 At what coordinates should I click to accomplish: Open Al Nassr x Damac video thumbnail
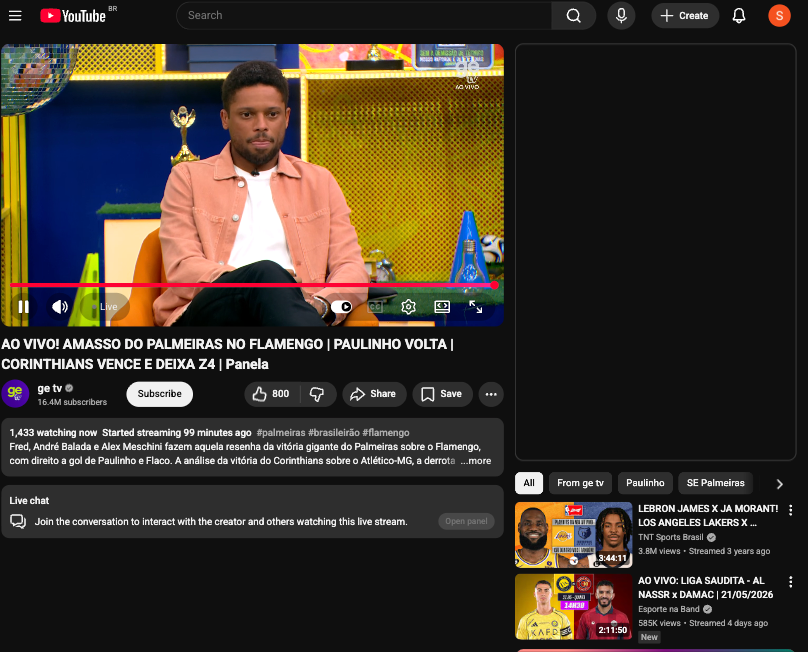click(x=574, y=607)
